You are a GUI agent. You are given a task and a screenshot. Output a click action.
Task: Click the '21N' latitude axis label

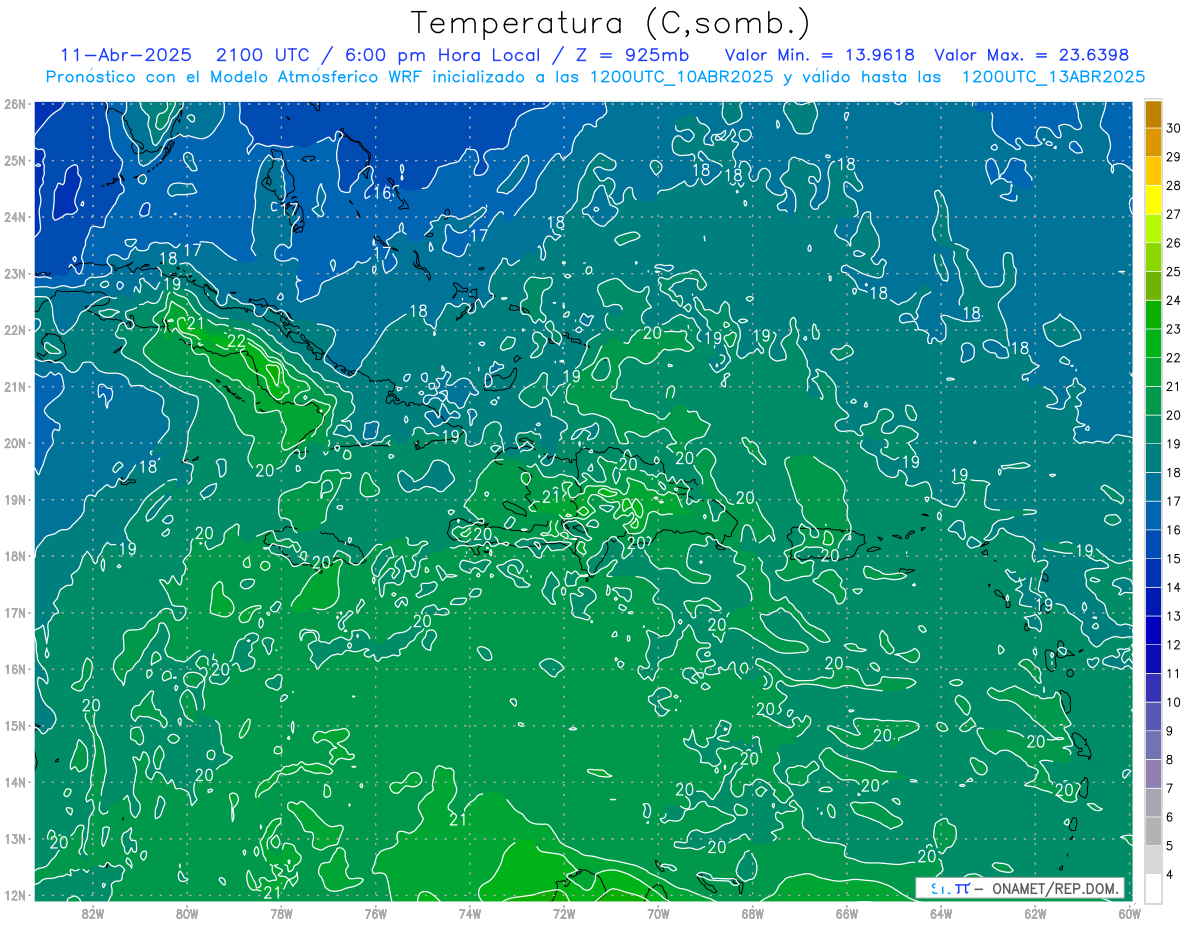click(14, 386)
